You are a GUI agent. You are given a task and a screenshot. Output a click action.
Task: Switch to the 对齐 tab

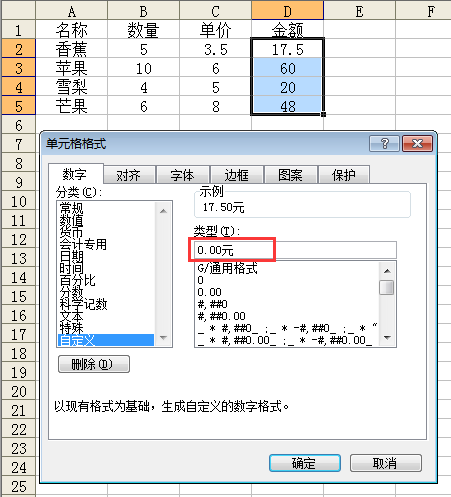[x=129, y=175]
